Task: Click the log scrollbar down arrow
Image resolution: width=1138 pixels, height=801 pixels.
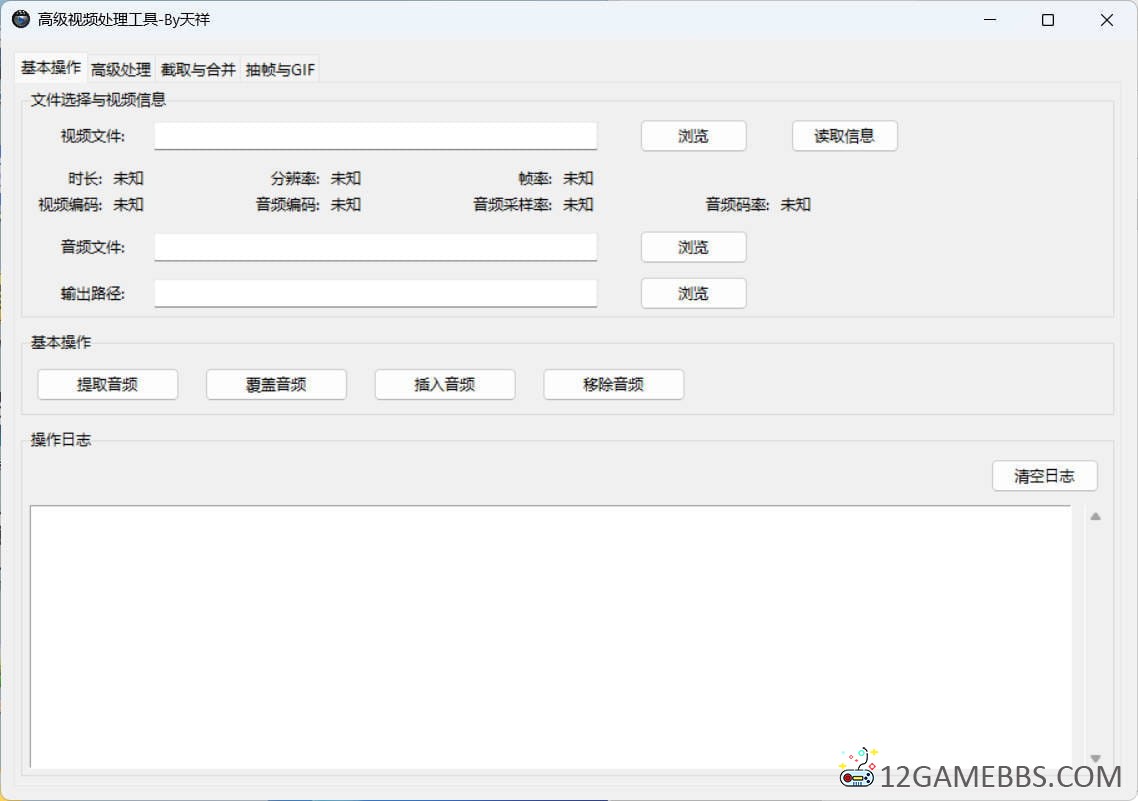Action: click(1095, 758)
